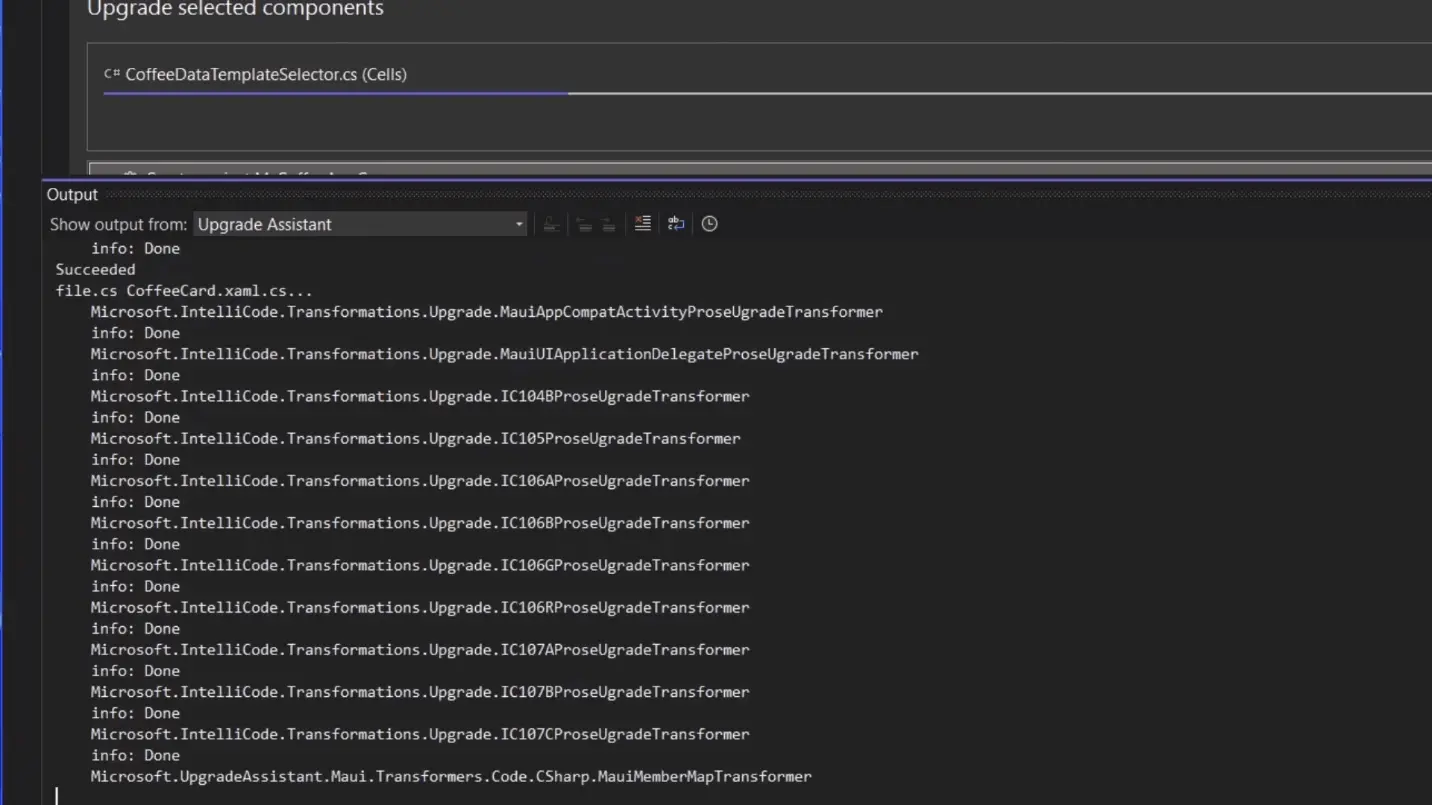Click the C# file icon beside CoffeeDataTemplateSelector.cs
This screenshot has height=805, width=1432.
[112, 74]
